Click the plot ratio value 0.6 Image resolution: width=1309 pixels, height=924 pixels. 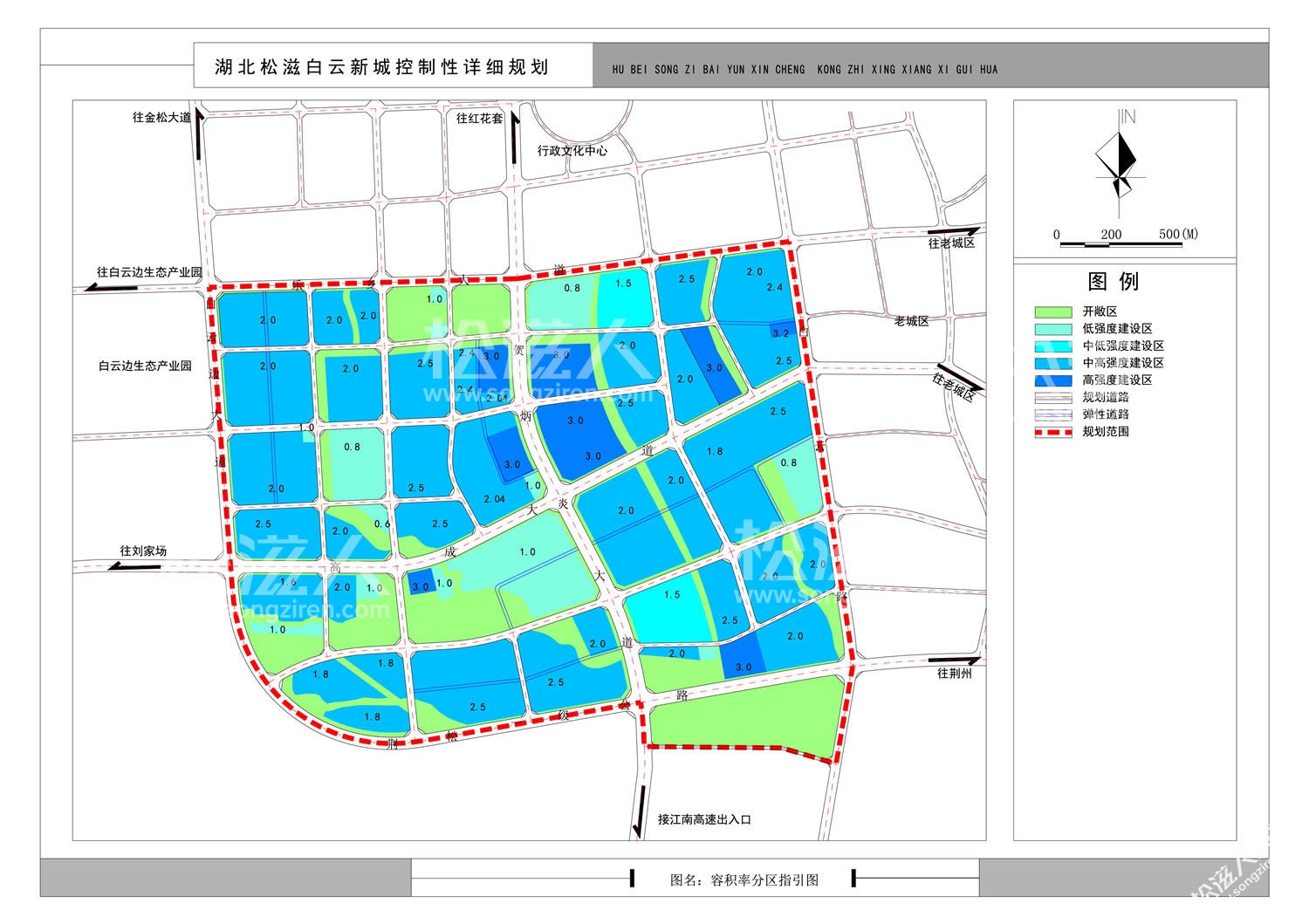[382, 524]
